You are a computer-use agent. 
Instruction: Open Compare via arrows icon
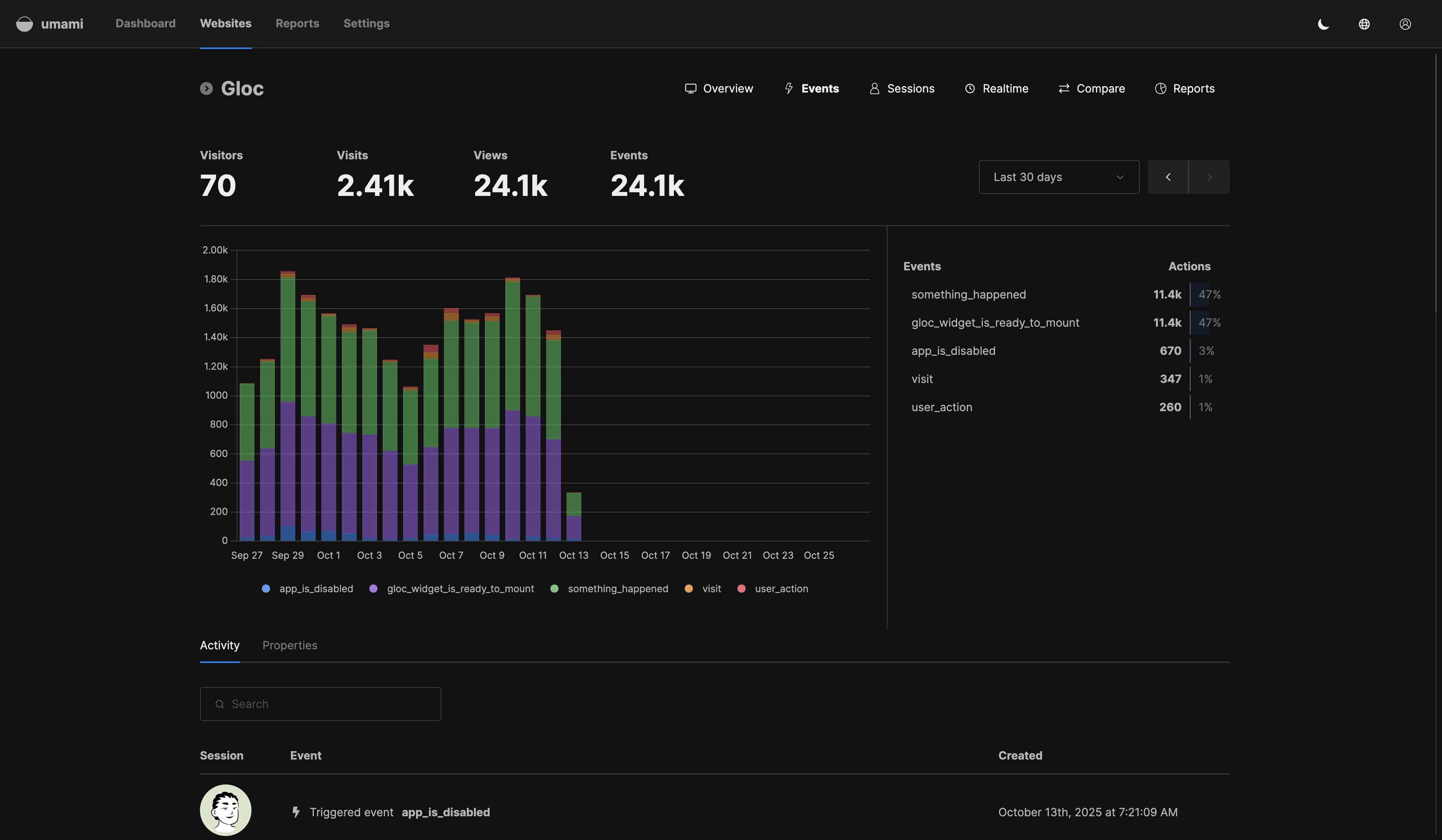tap(1064, 89)
